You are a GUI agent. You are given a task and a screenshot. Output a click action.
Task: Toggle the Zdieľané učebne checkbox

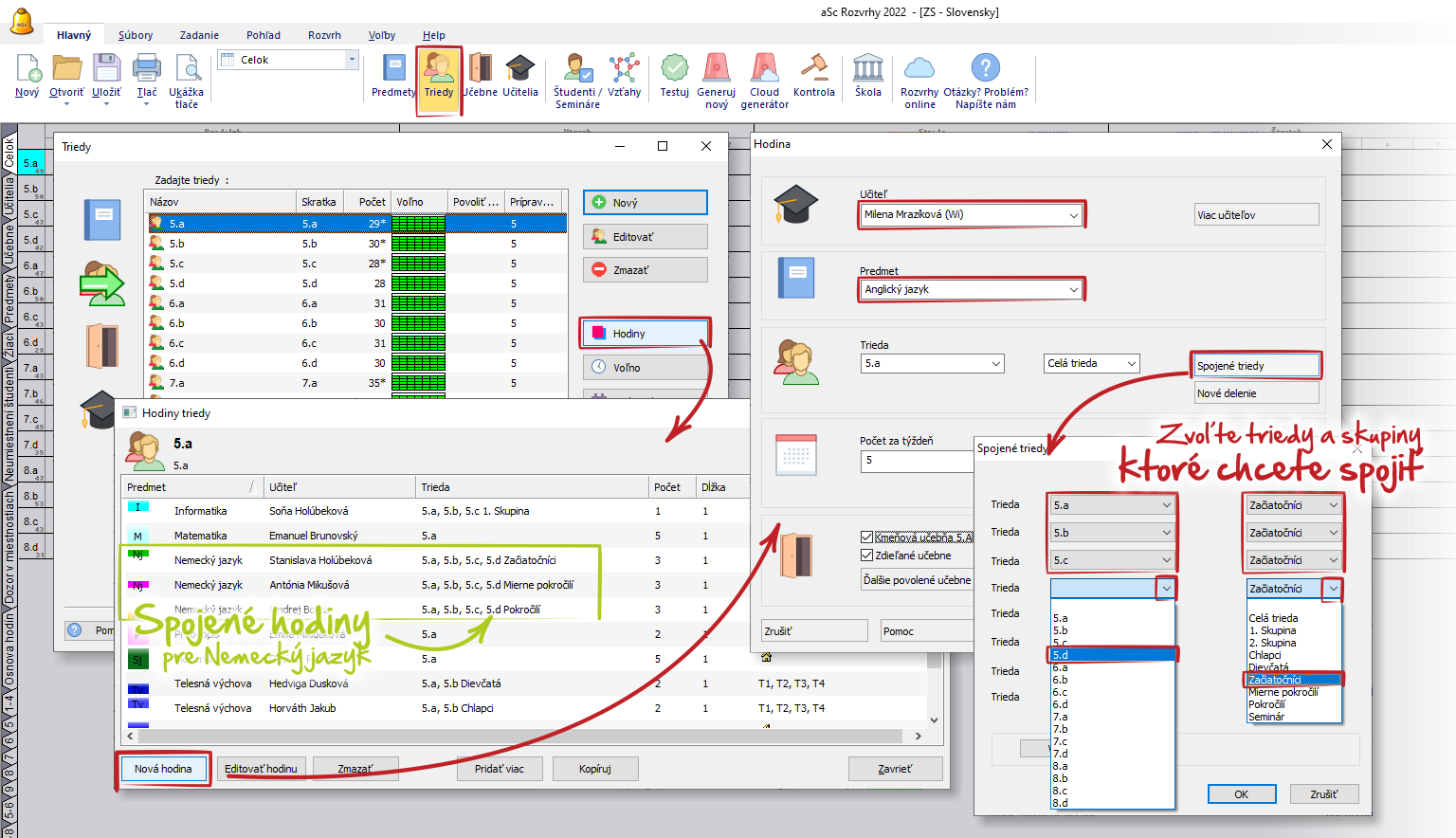coord(866,556)
